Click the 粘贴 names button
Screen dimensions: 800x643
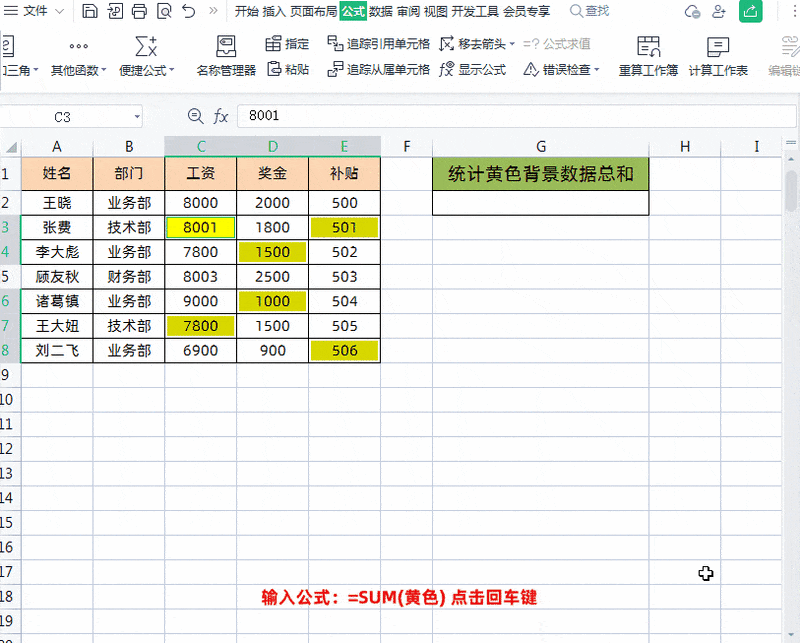click(x=288, y=69)
